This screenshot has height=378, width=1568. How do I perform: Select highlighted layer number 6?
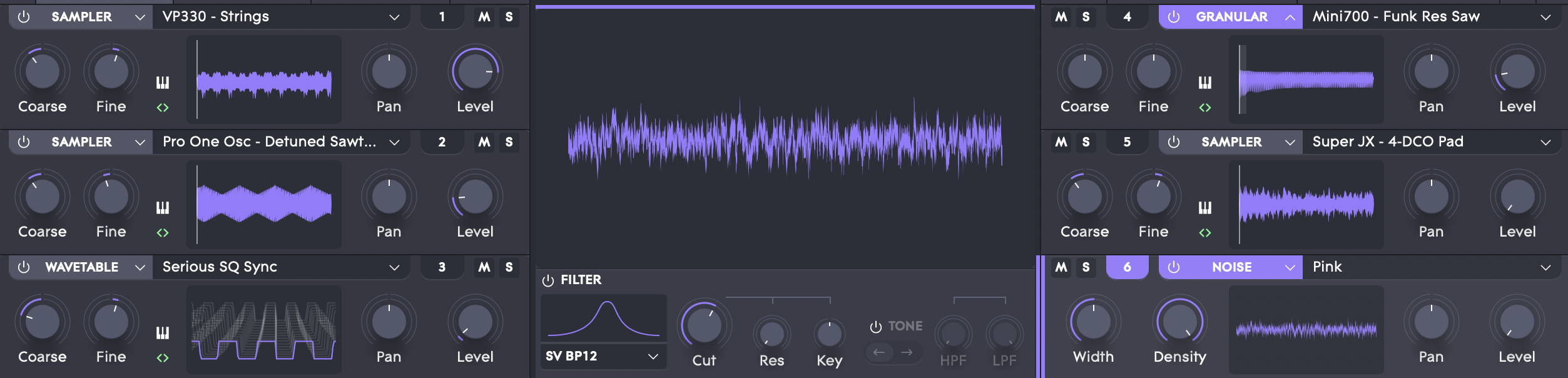[1128, 267]
